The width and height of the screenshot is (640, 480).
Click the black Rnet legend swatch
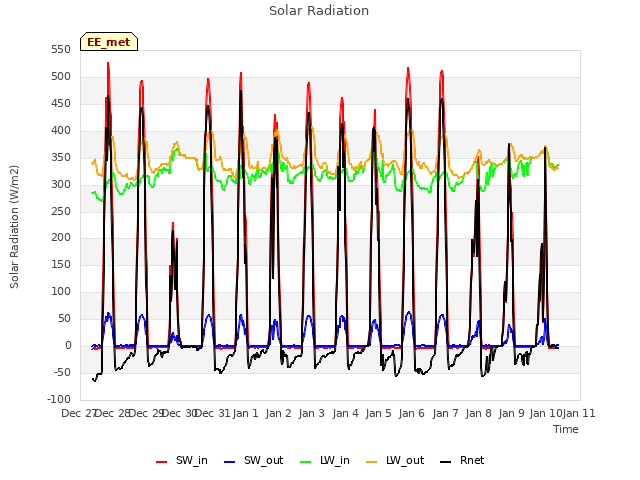(x=446, y=462)
